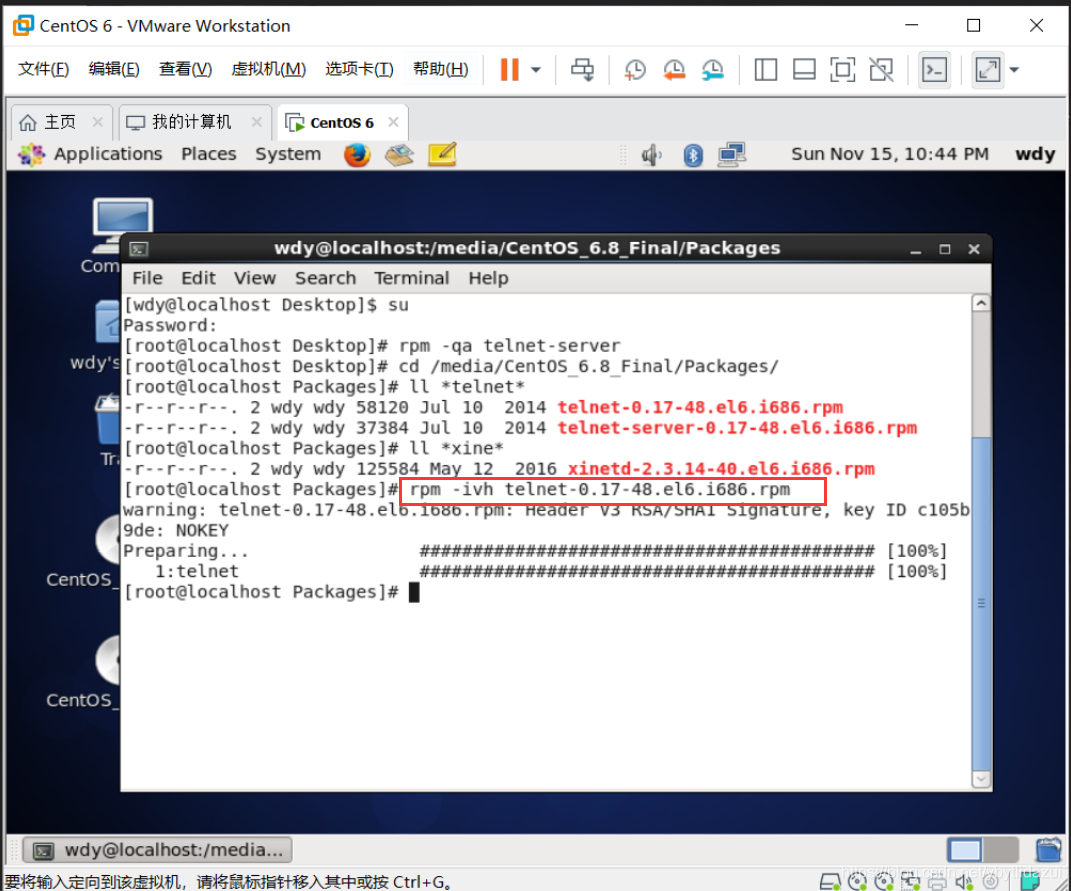1071x891 pixels.
Task: Open the 选项卡(T) menu
Action: click(x=359, y=69)
